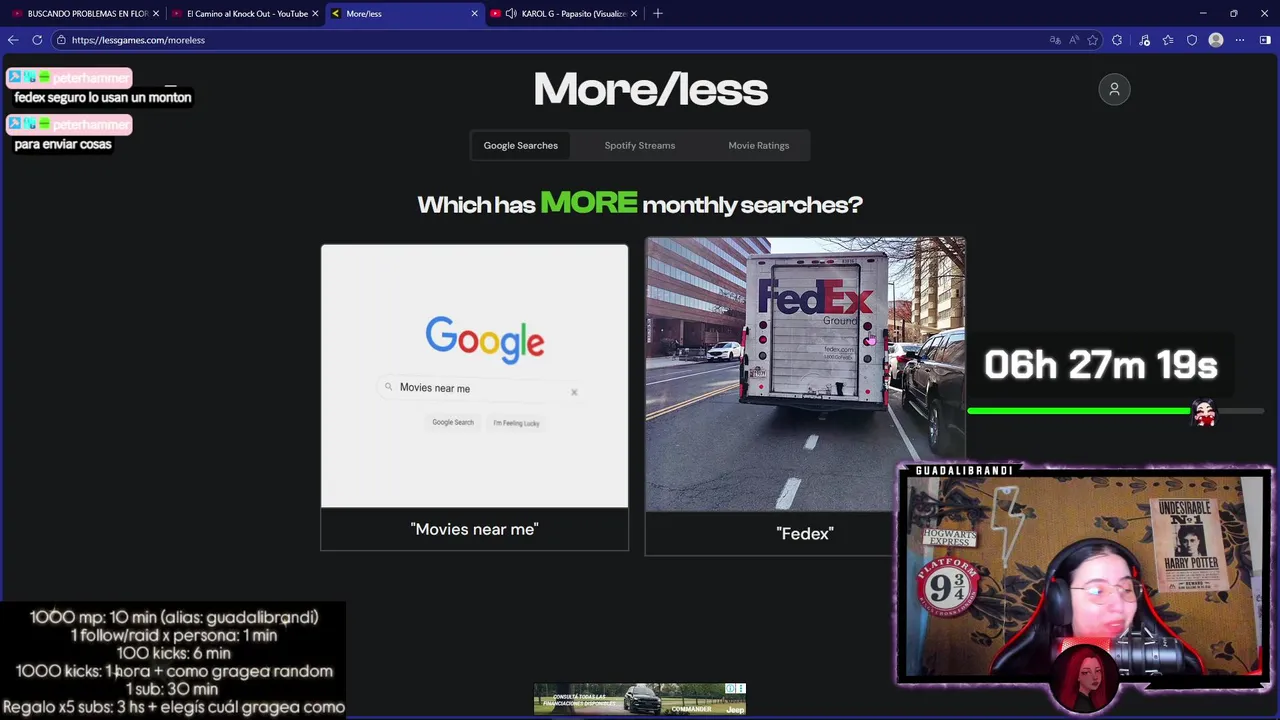Open the media control music note icon
Image resolution: width=1280 pixels, height=720 pixels.
pyautogui.click(x=1144, y=40)
